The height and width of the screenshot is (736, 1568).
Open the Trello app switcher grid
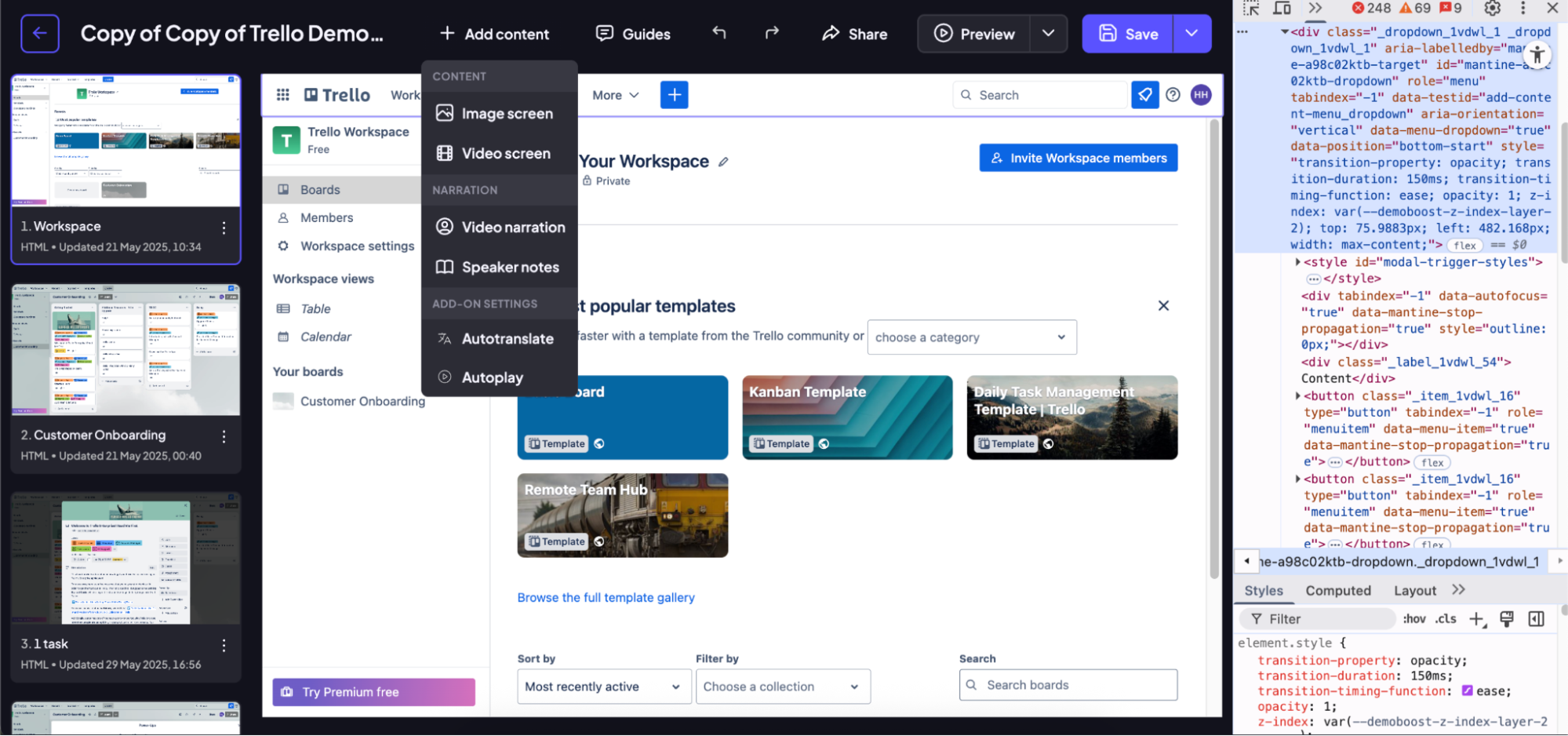283,95
